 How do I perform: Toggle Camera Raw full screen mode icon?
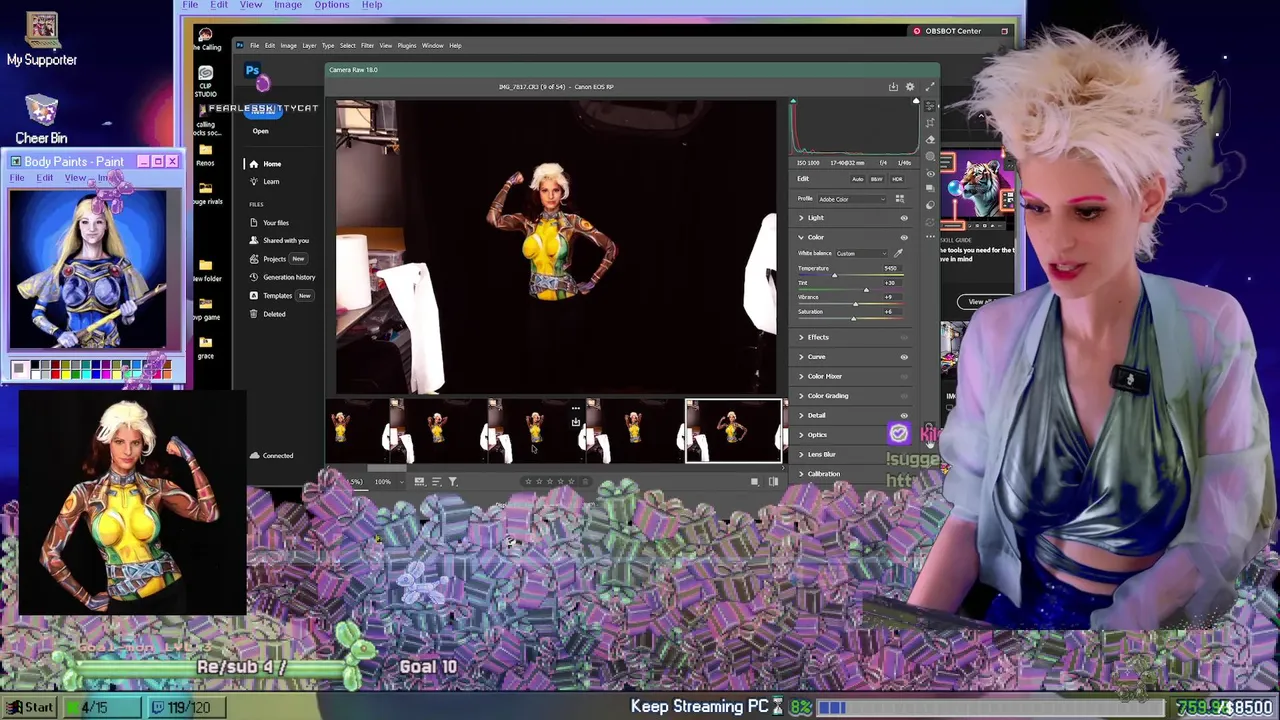pyautogui.click(x=930, y=87)
